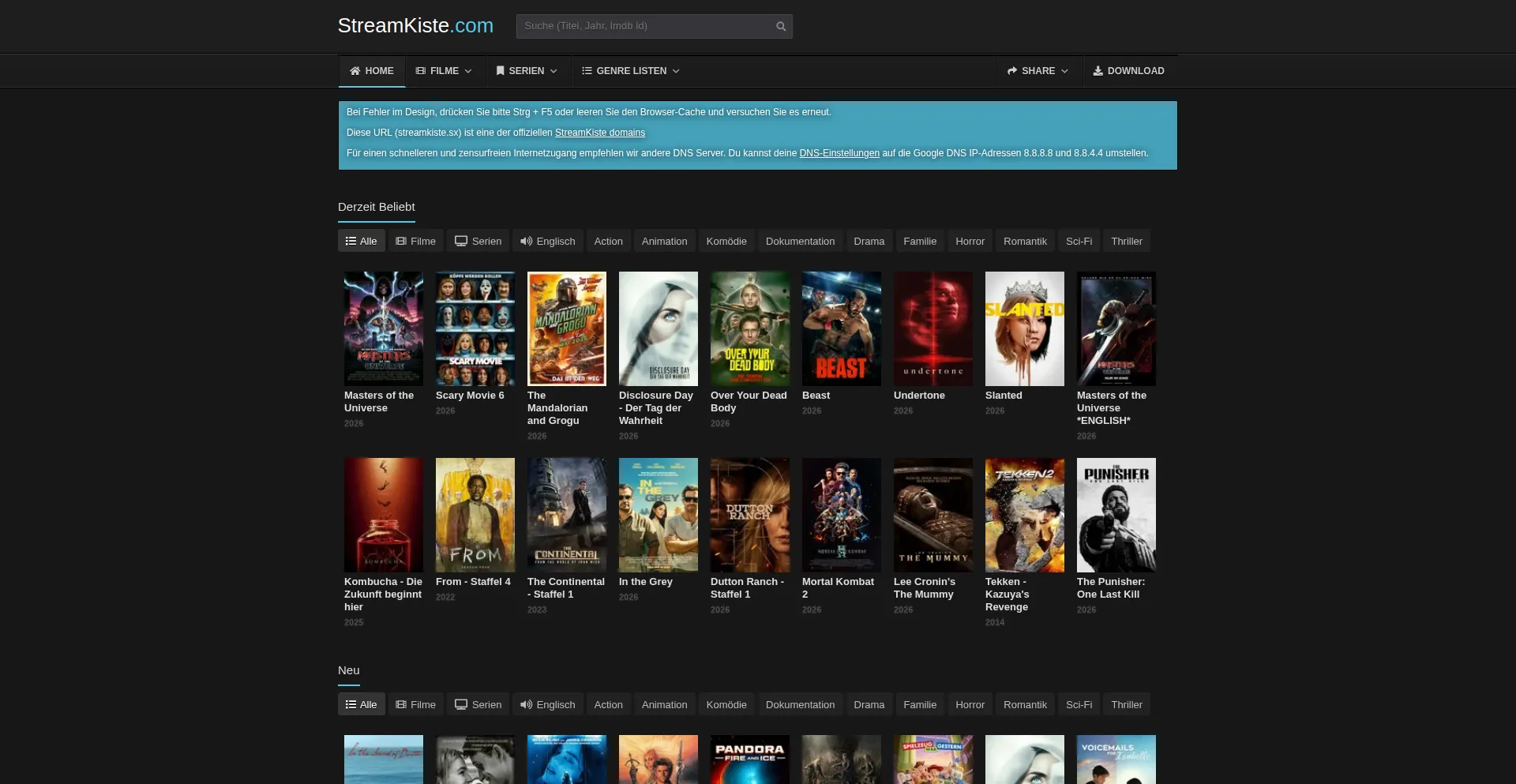Open The Continental Staffel 1 poster

[567, 516]
